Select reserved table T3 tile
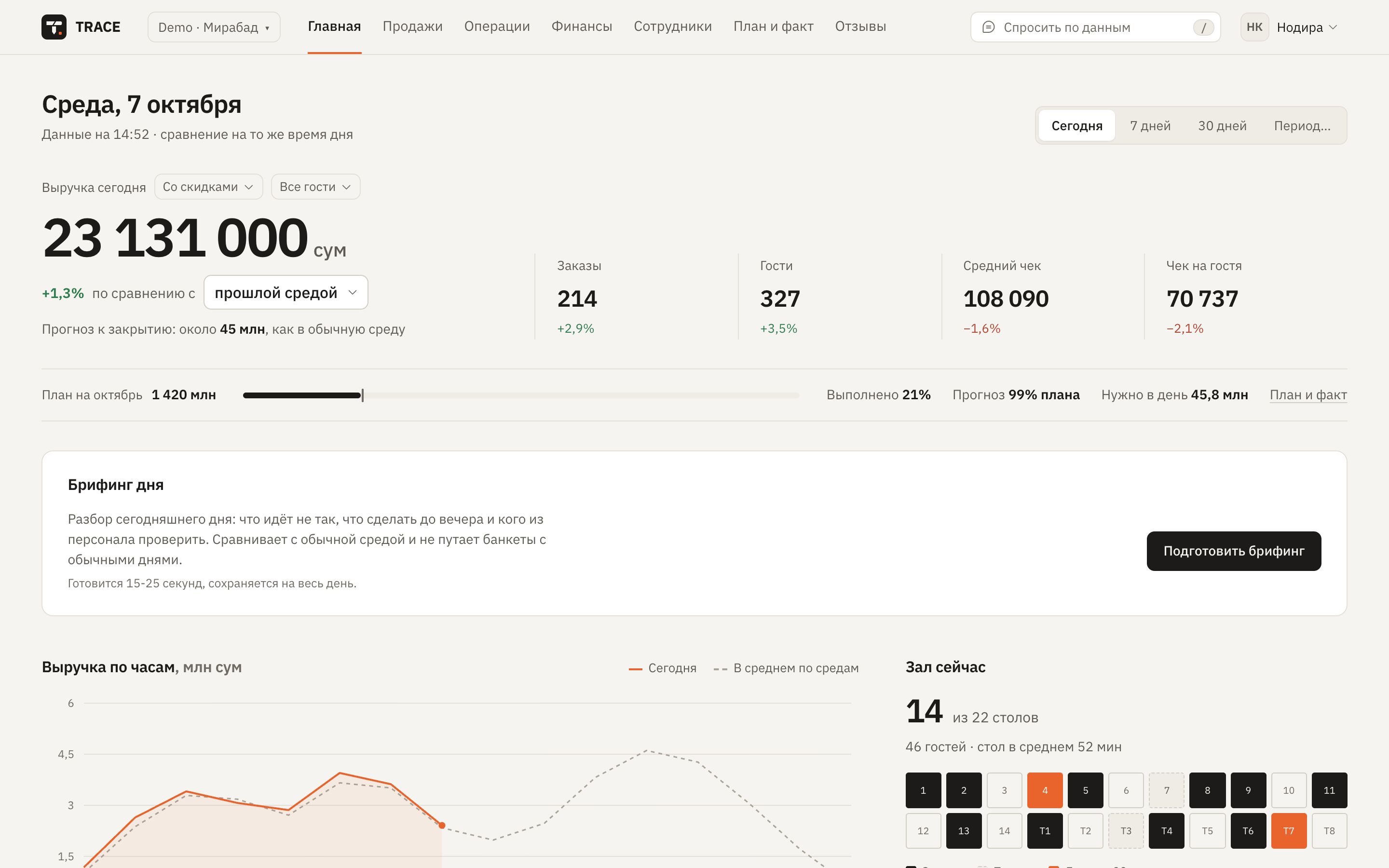 tap(1126, 831)
